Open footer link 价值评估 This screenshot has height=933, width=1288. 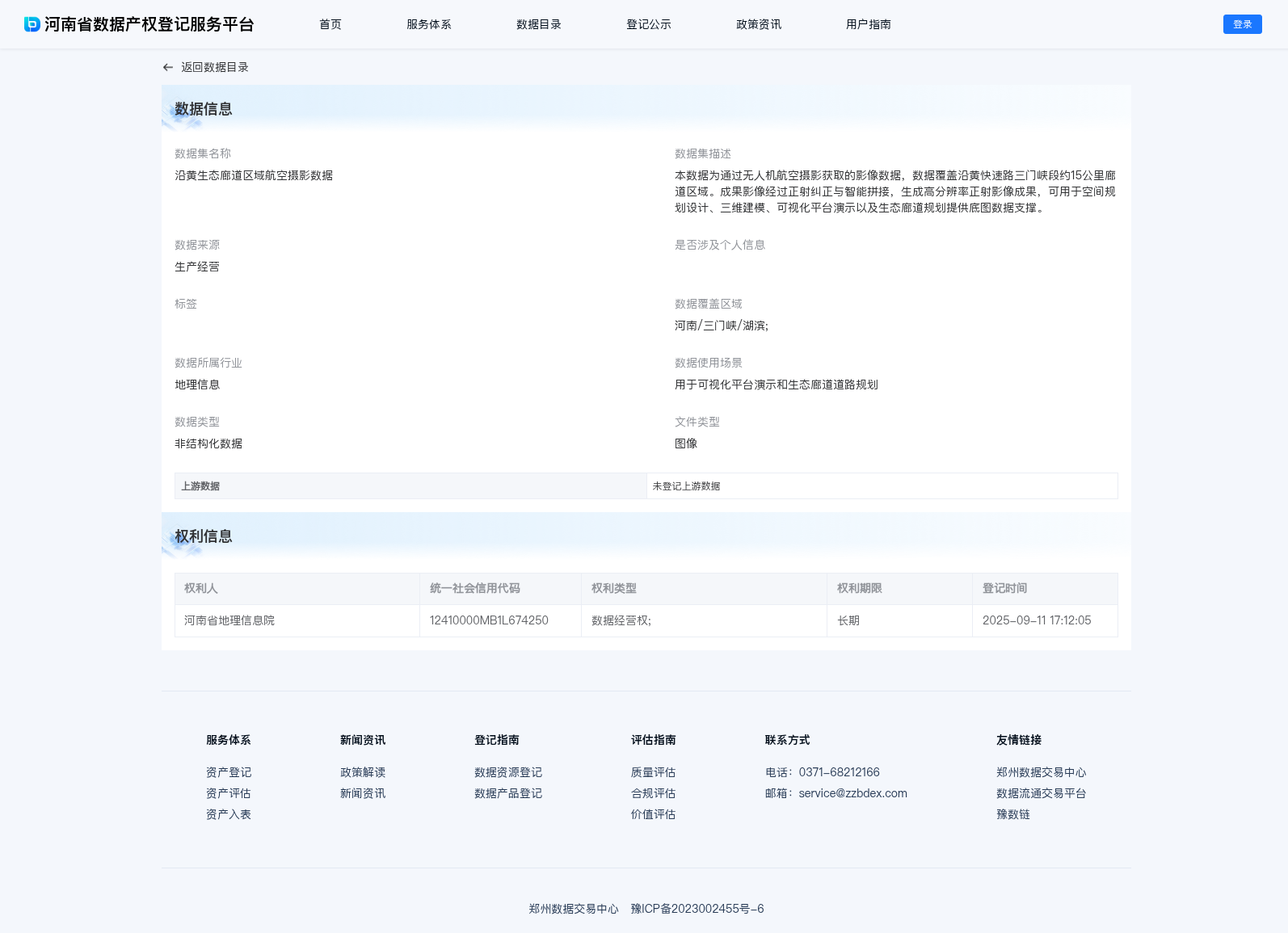654,814
